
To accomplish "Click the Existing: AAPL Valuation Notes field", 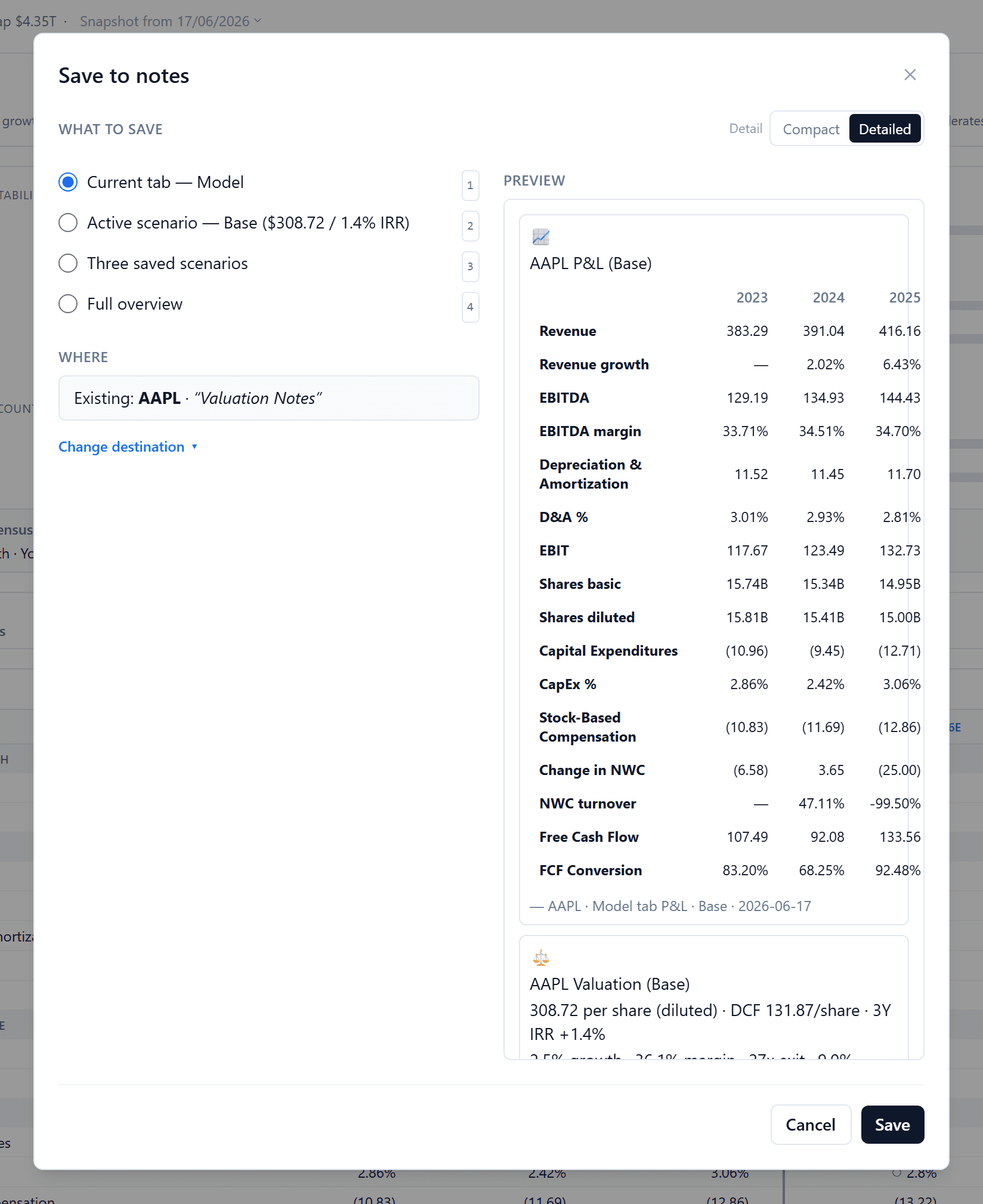I will (268, 398).
